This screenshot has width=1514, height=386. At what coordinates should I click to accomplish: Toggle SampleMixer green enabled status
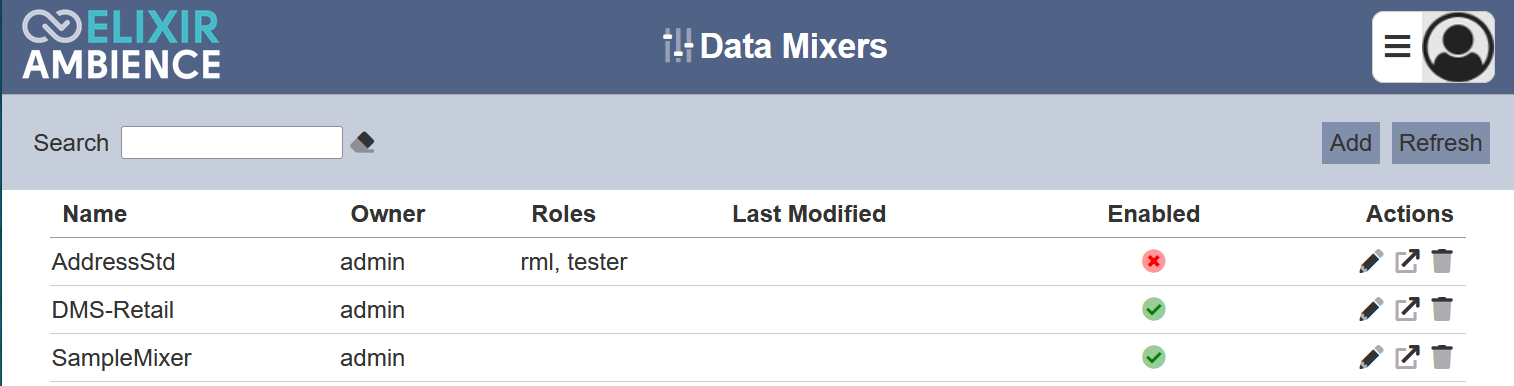tap(1154, 357)
